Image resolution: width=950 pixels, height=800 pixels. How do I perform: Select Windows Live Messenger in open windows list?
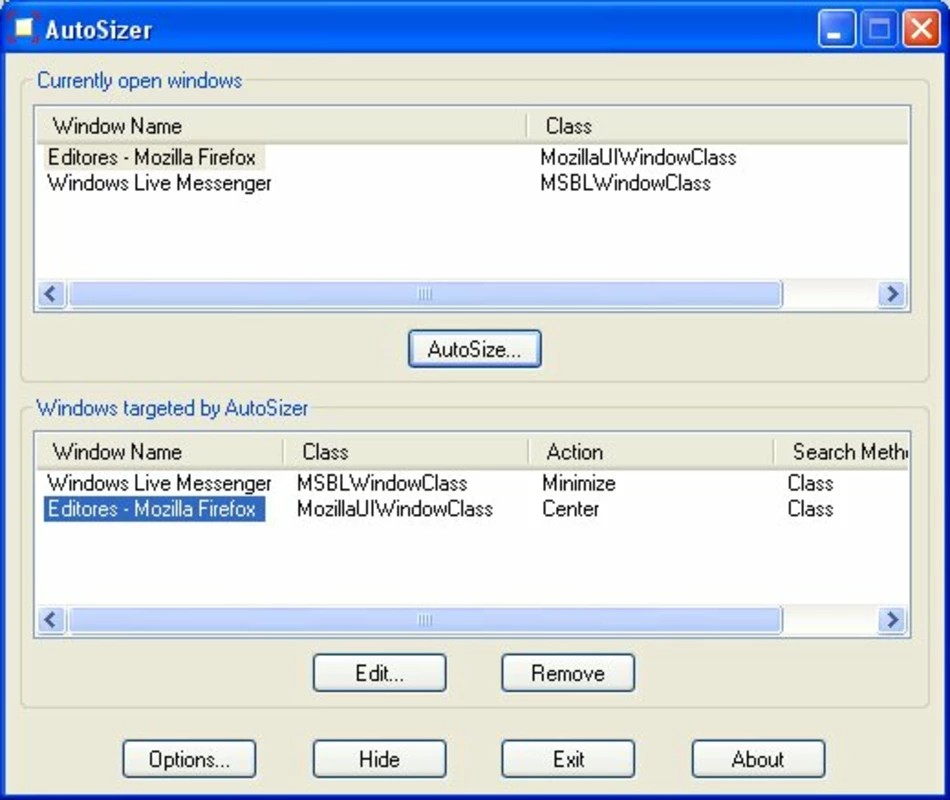159,183
